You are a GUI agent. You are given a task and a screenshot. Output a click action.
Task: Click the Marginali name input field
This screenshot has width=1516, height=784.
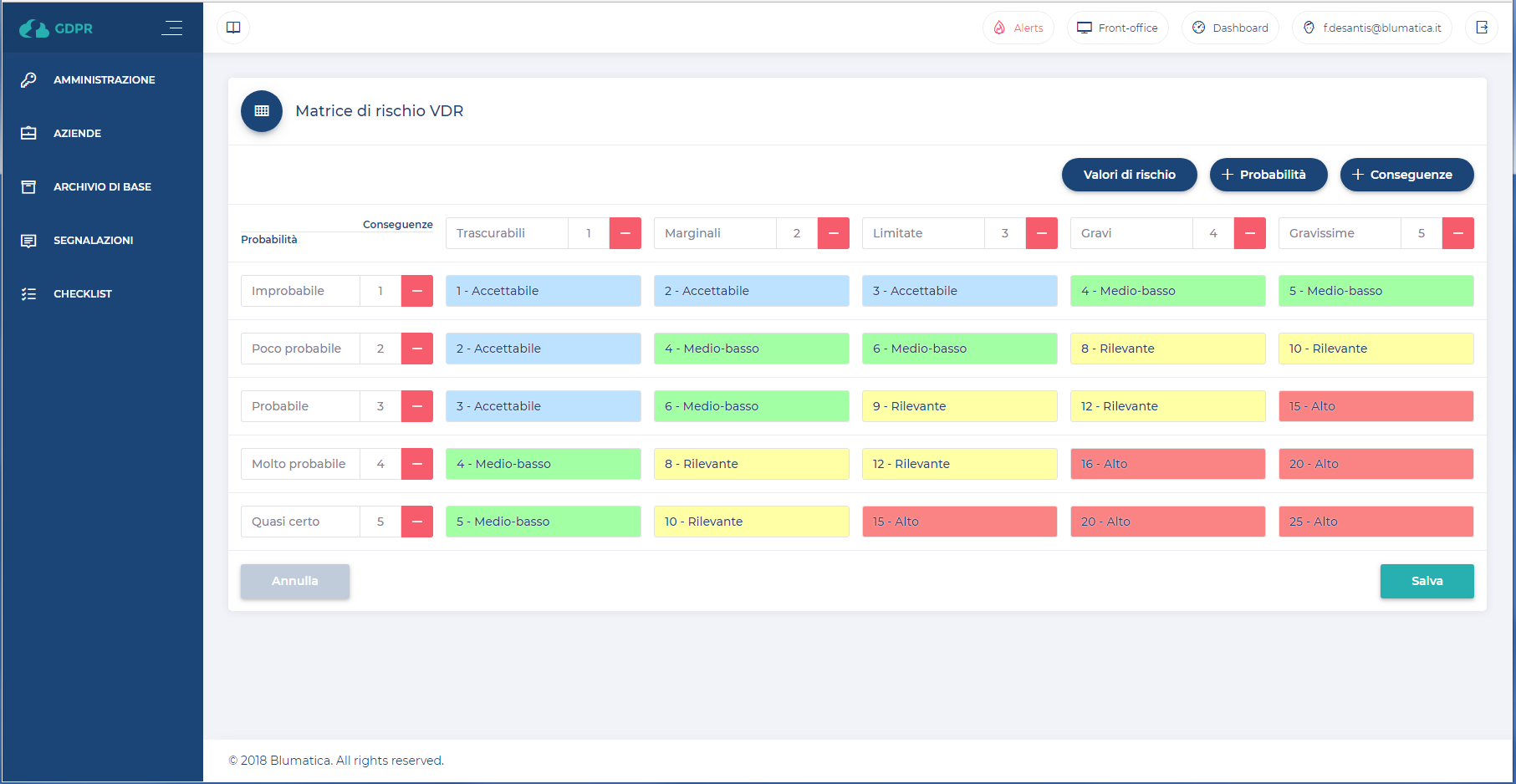coord(715,233)
